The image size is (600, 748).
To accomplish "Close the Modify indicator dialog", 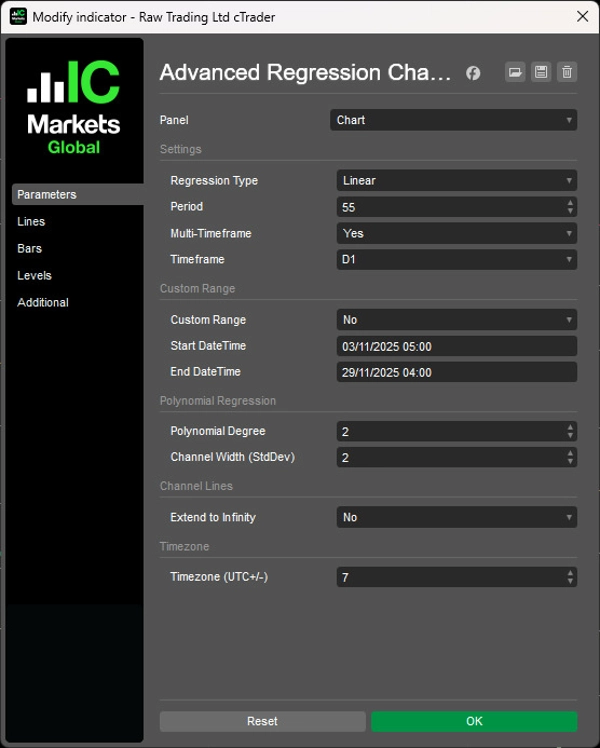I will [582, 17].
